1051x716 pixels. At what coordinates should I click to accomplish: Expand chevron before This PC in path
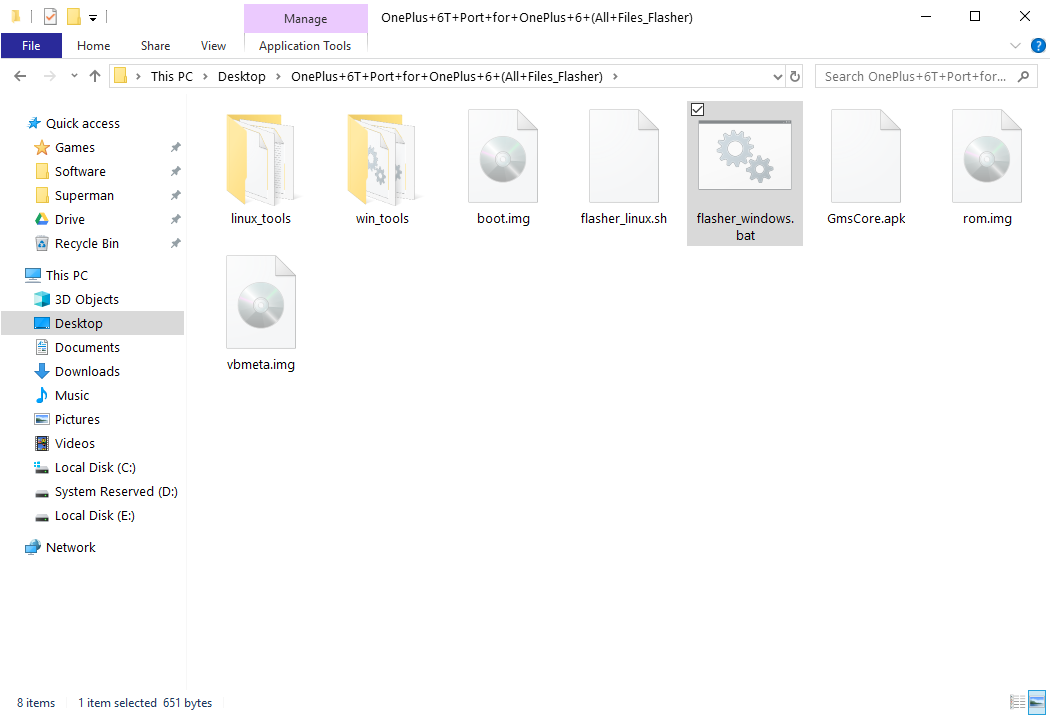point(138,76)
